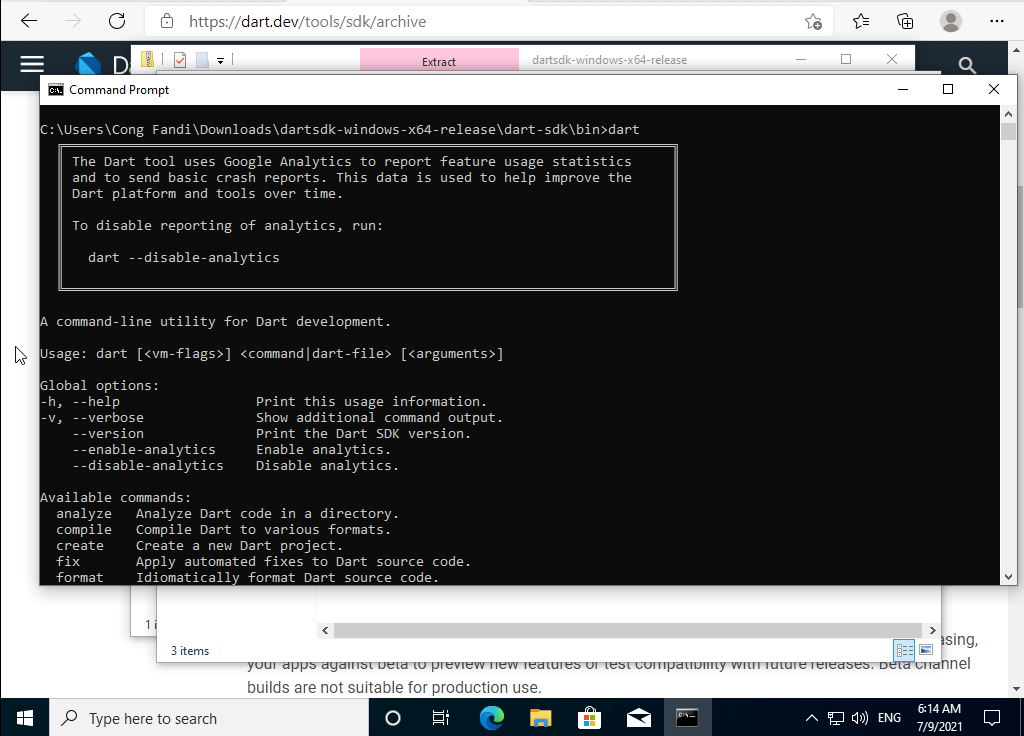Open the Favorites list in Edge
The image size is (1024, 736).
pos(861,22)
